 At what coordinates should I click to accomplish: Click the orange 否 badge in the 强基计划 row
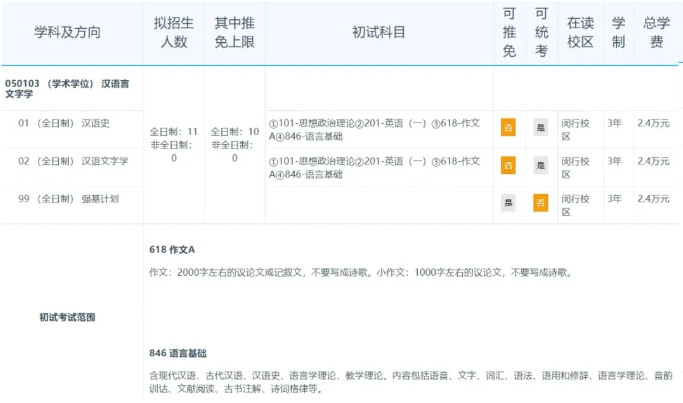(540, 203)
